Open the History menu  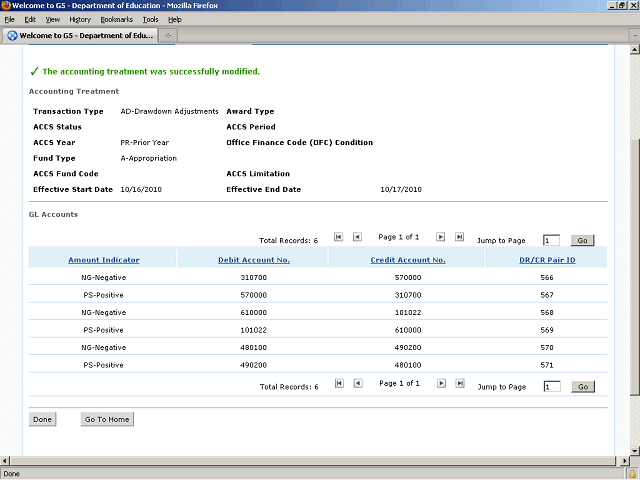pyautogui.click(x=80, y=19)
